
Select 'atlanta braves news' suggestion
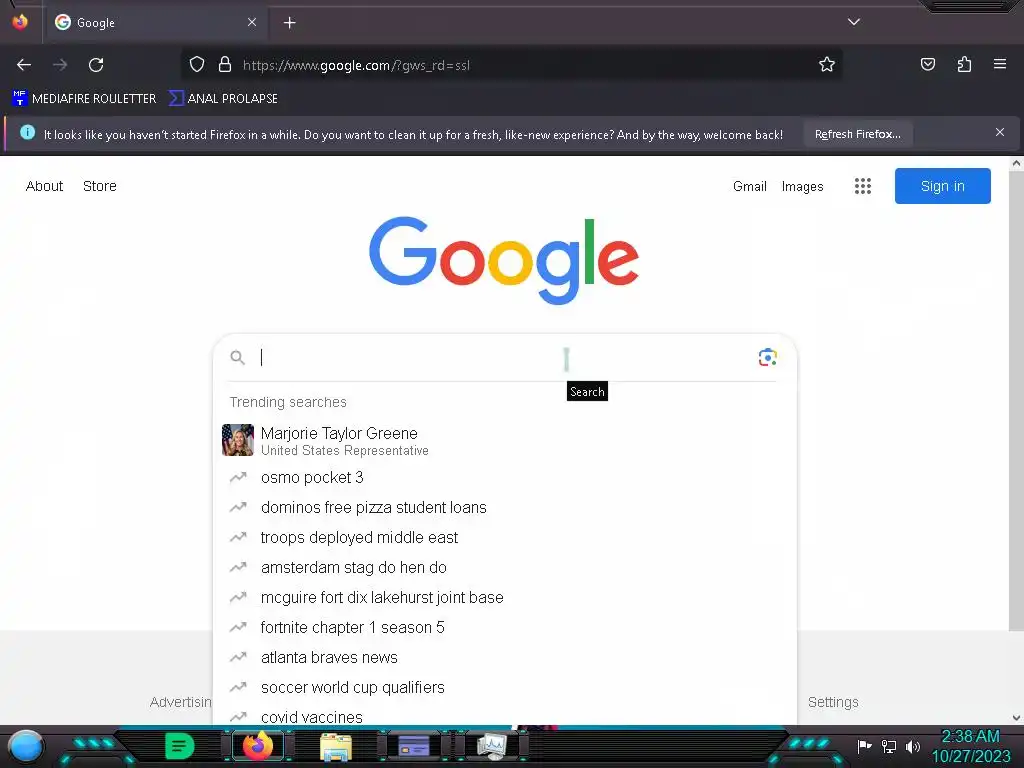504,658
